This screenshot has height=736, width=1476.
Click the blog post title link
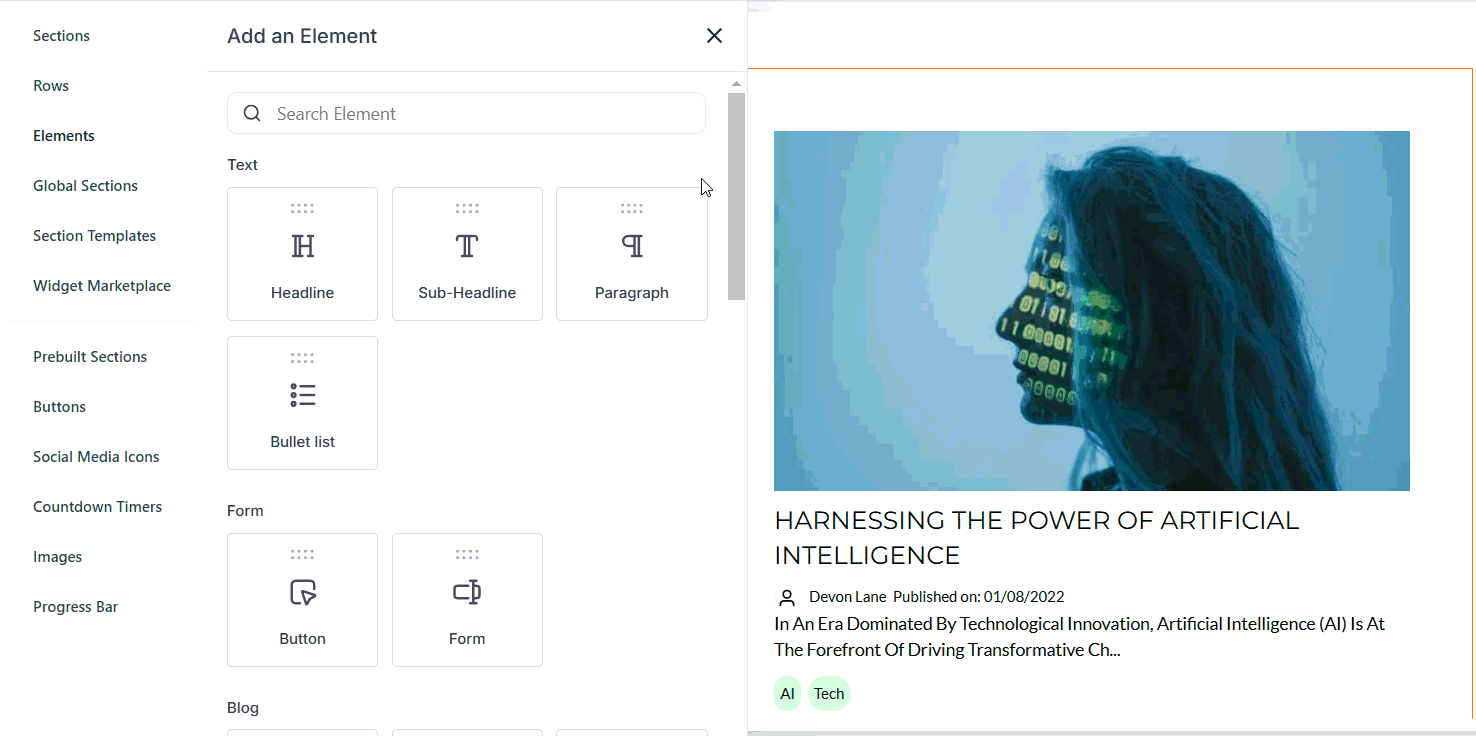tap(1036, 537)
